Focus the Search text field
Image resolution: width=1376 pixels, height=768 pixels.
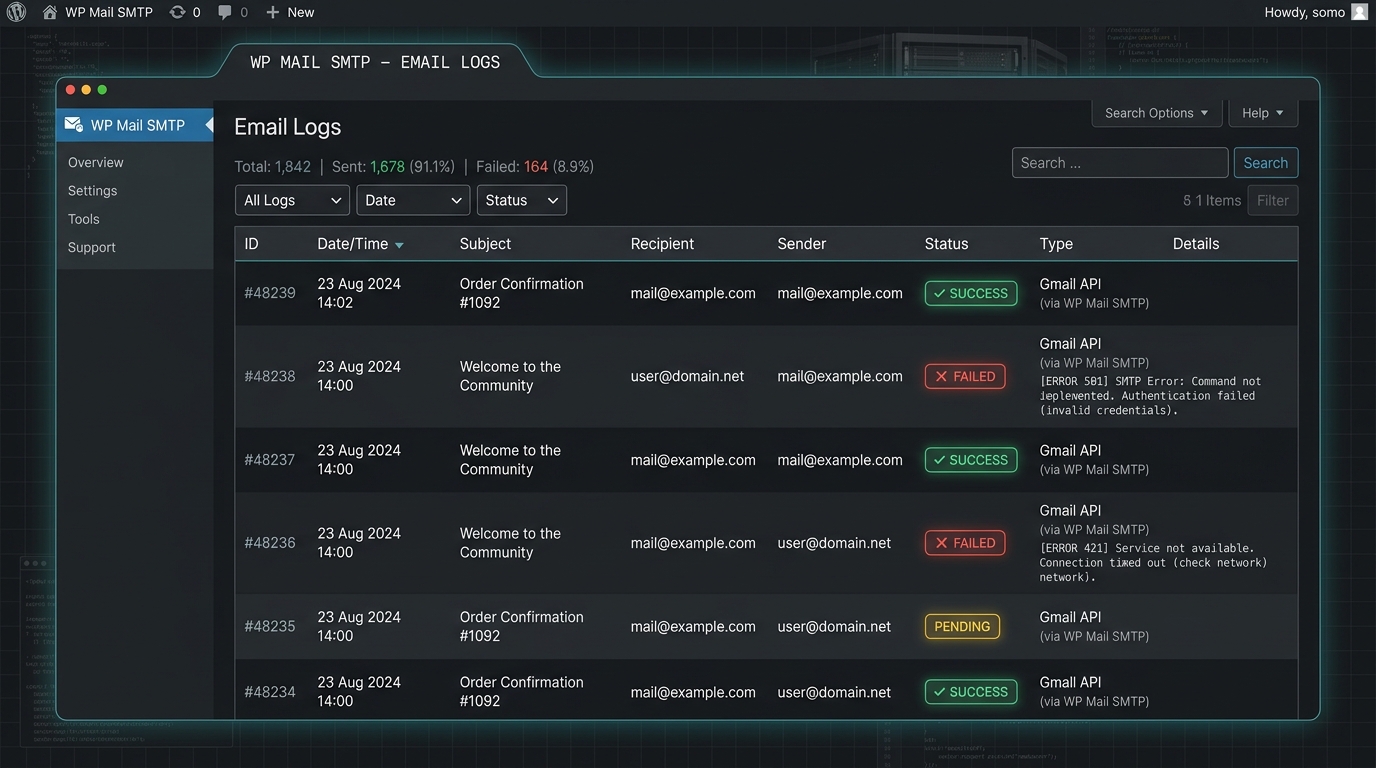[x=1120, y=163]
